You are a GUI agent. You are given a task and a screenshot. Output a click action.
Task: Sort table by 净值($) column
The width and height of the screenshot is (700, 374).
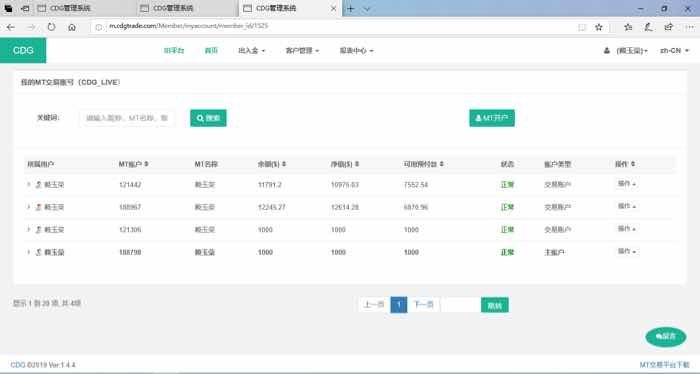coord(345,164)
